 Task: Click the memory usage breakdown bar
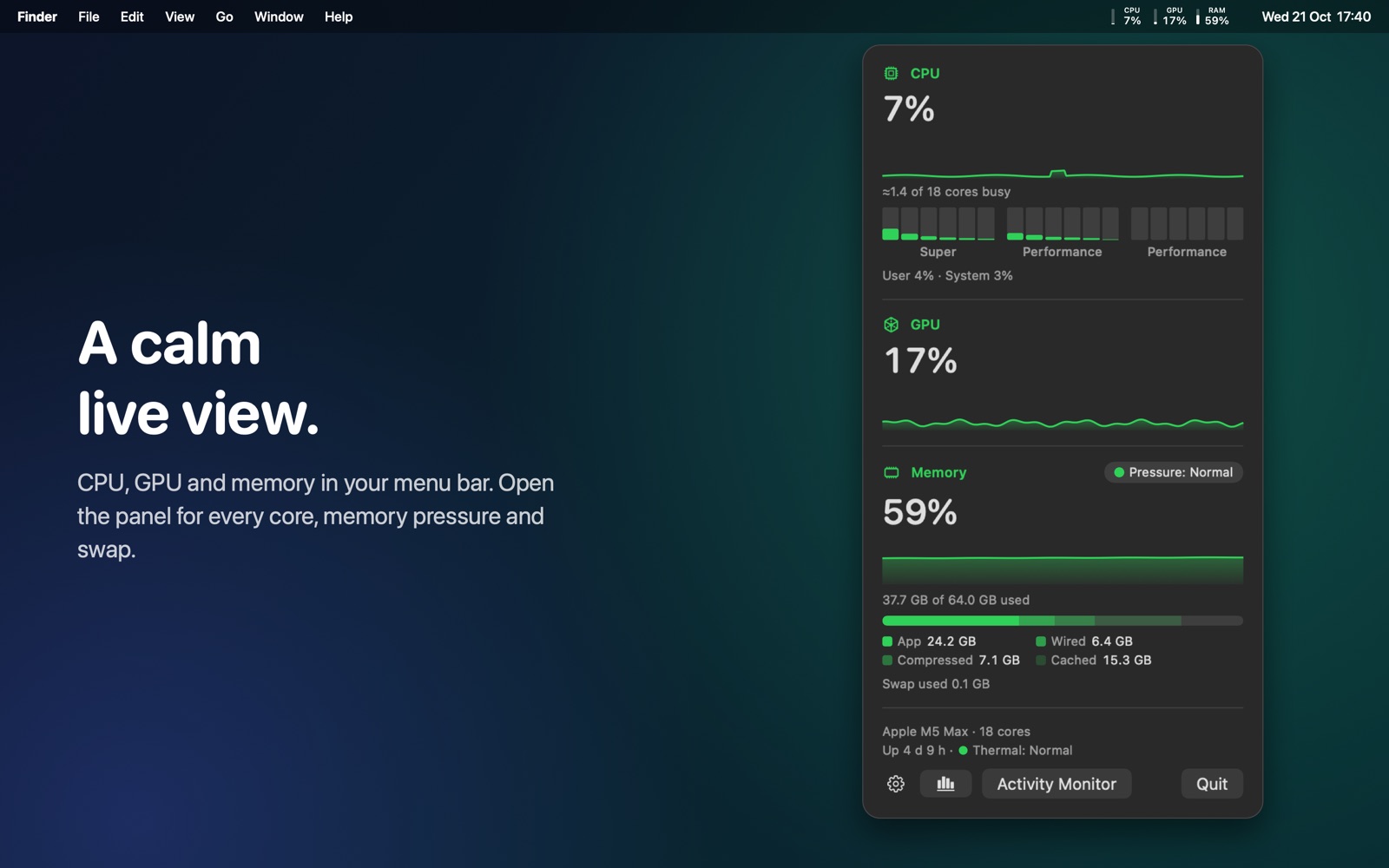(x=1063, y=621)
